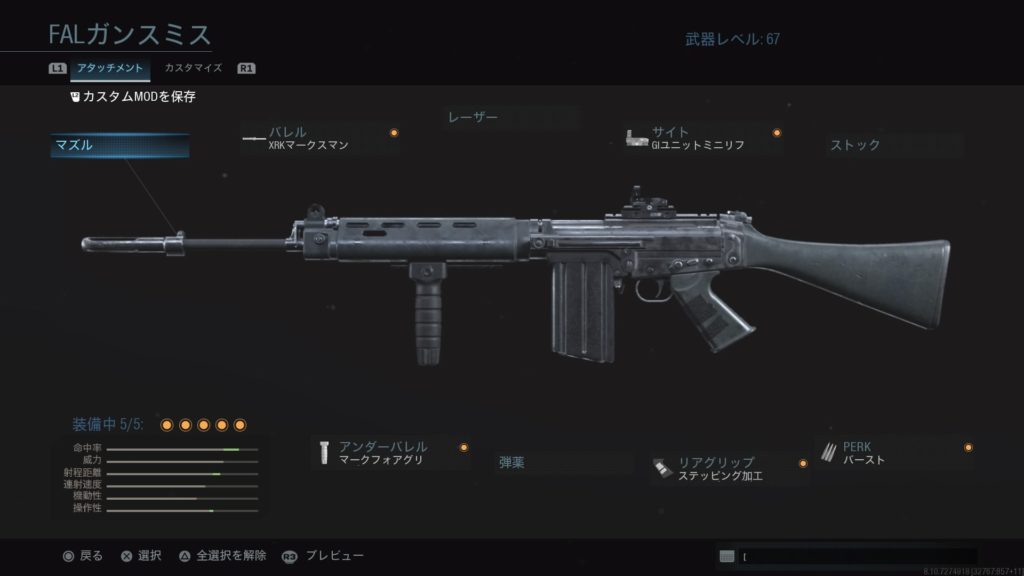Switch to the カスタマイズ tab
Image resolution: width=1024 pixels, height=576 pixels.
pyautogui.click(x=193, y=68)
